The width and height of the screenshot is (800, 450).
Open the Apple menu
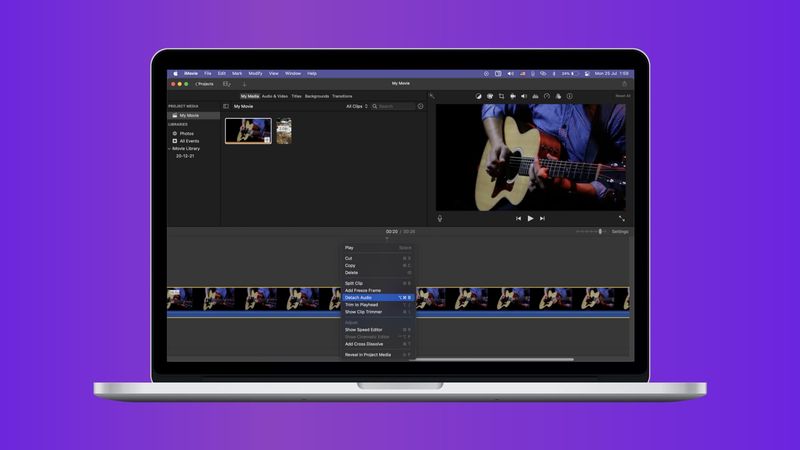pos(176,73)
